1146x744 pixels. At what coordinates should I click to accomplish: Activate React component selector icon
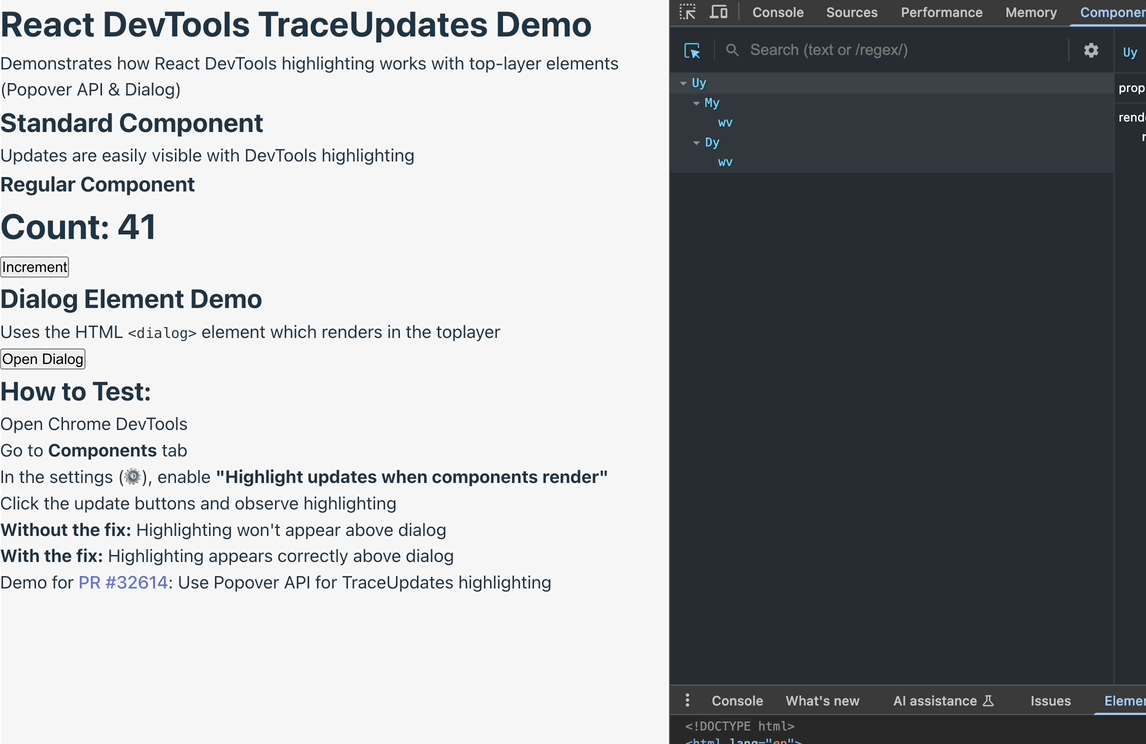click(692, 50)
